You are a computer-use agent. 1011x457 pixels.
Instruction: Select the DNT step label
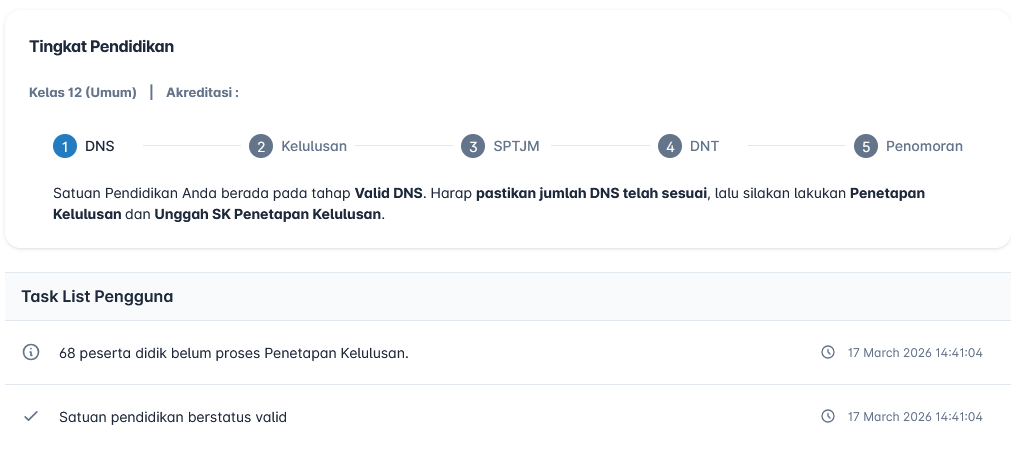(704, 146)
